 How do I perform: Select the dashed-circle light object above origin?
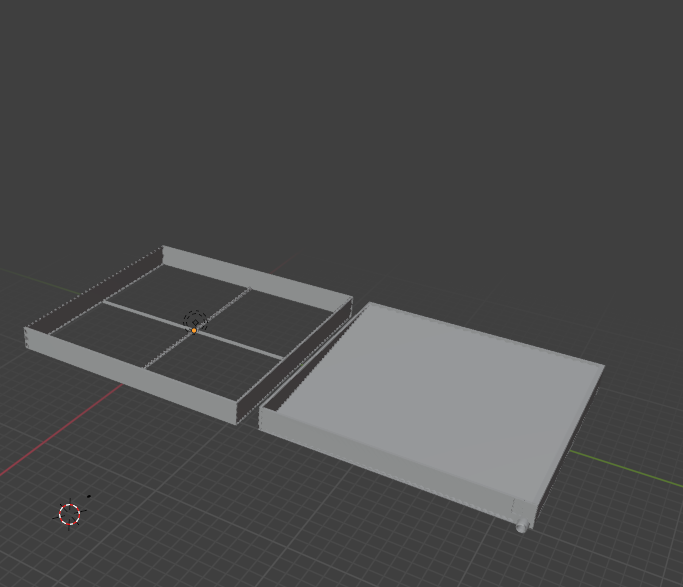[x=195, y=321]
